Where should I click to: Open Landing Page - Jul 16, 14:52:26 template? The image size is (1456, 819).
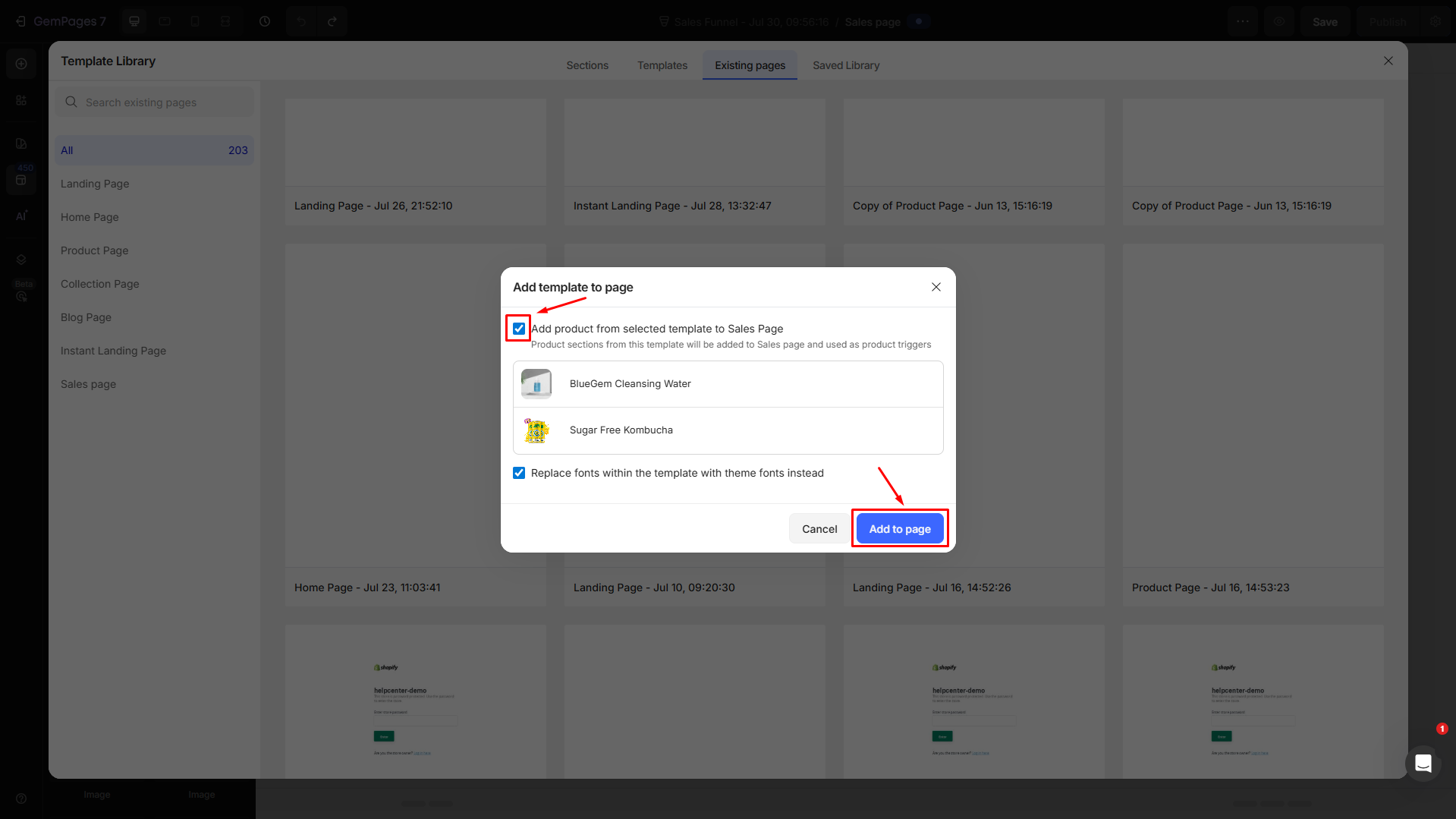coord(974,425)
